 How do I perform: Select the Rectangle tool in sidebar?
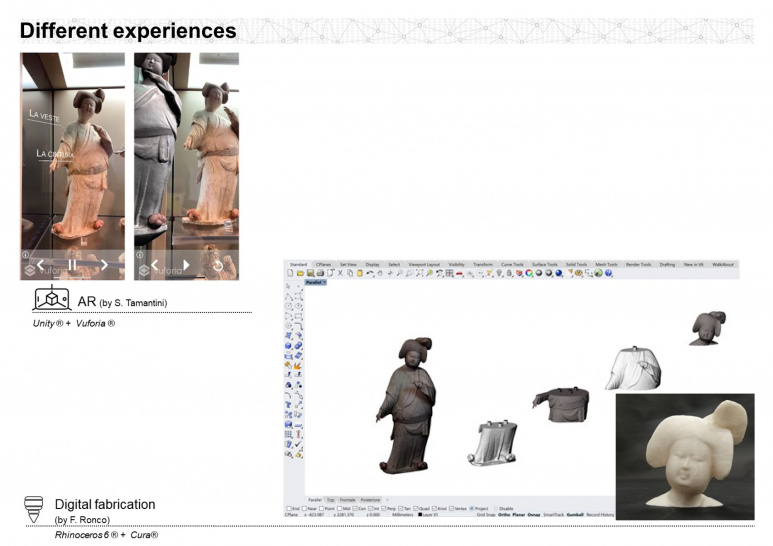[298, 316]
